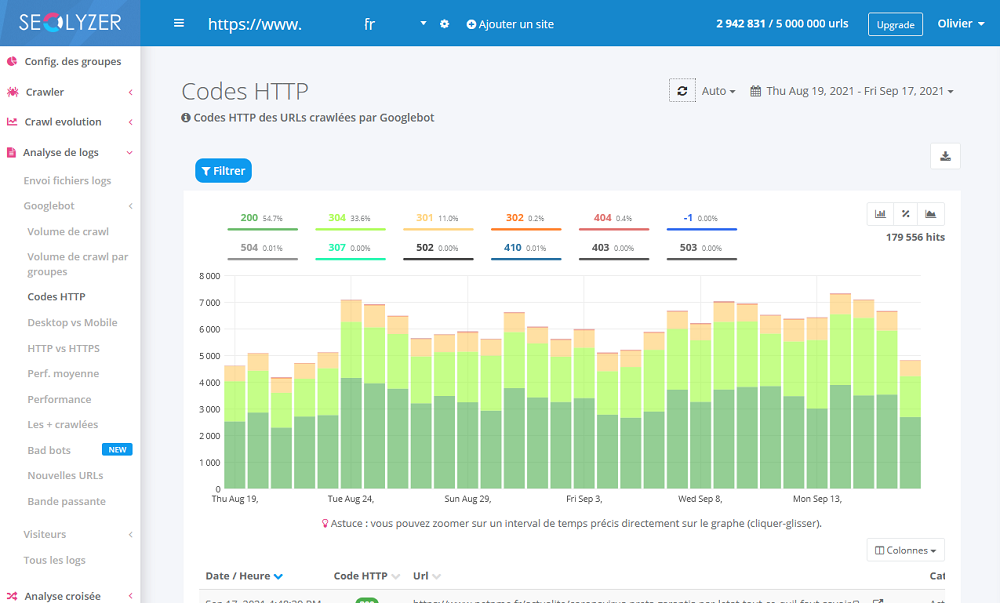Open the Colonnes column selector
Screen dimensions: 1000x603
(x=905, y=550)
